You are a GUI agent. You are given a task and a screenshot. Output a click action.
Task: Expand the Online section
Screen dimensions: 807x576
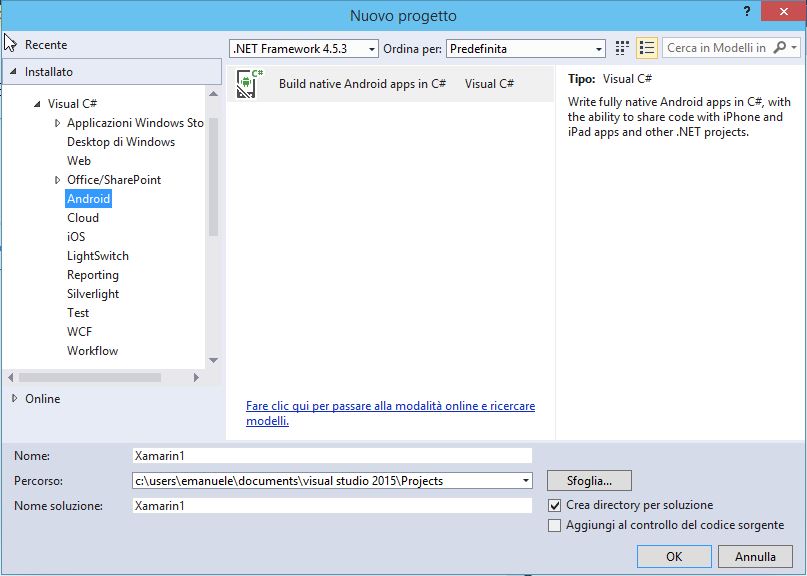tap(14, 398)
